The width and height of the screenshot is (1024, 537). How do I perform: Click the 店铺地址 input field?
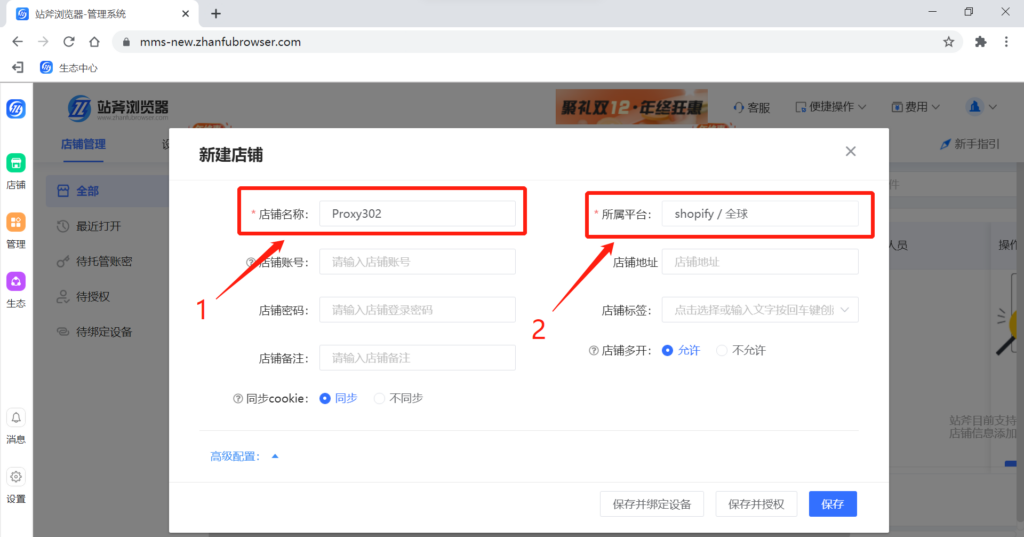tap(760, 262)
